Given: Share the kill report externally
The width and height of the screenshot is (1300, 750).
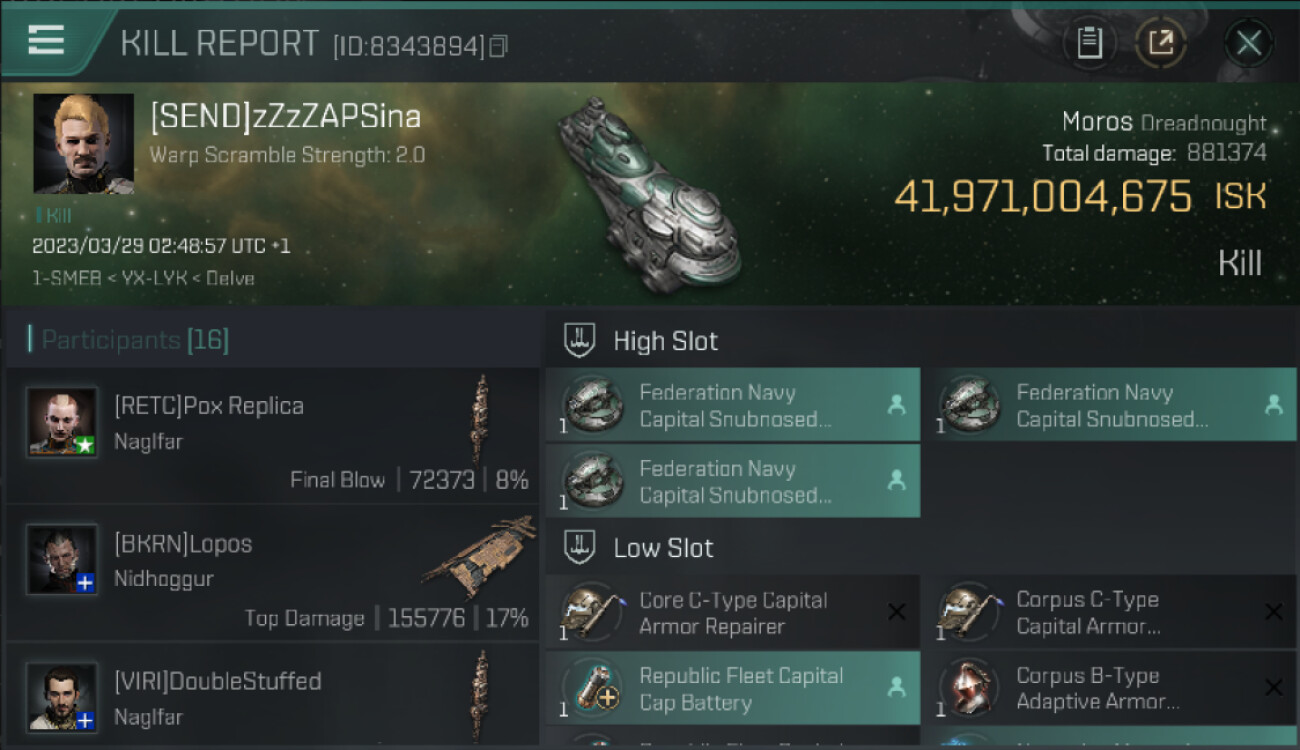Looking at the screenshot, I should [x=1160, y=43].
